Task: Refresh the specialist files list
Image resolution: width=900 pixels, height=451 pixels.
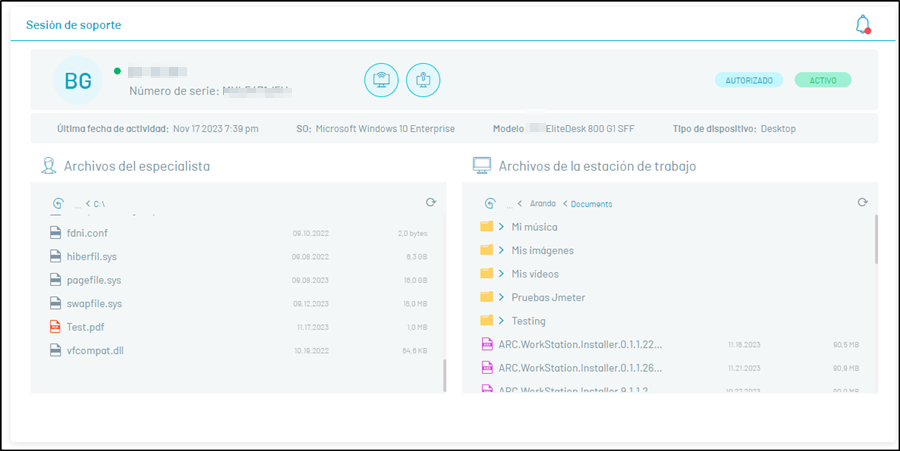Action: [x=430, y=202]
